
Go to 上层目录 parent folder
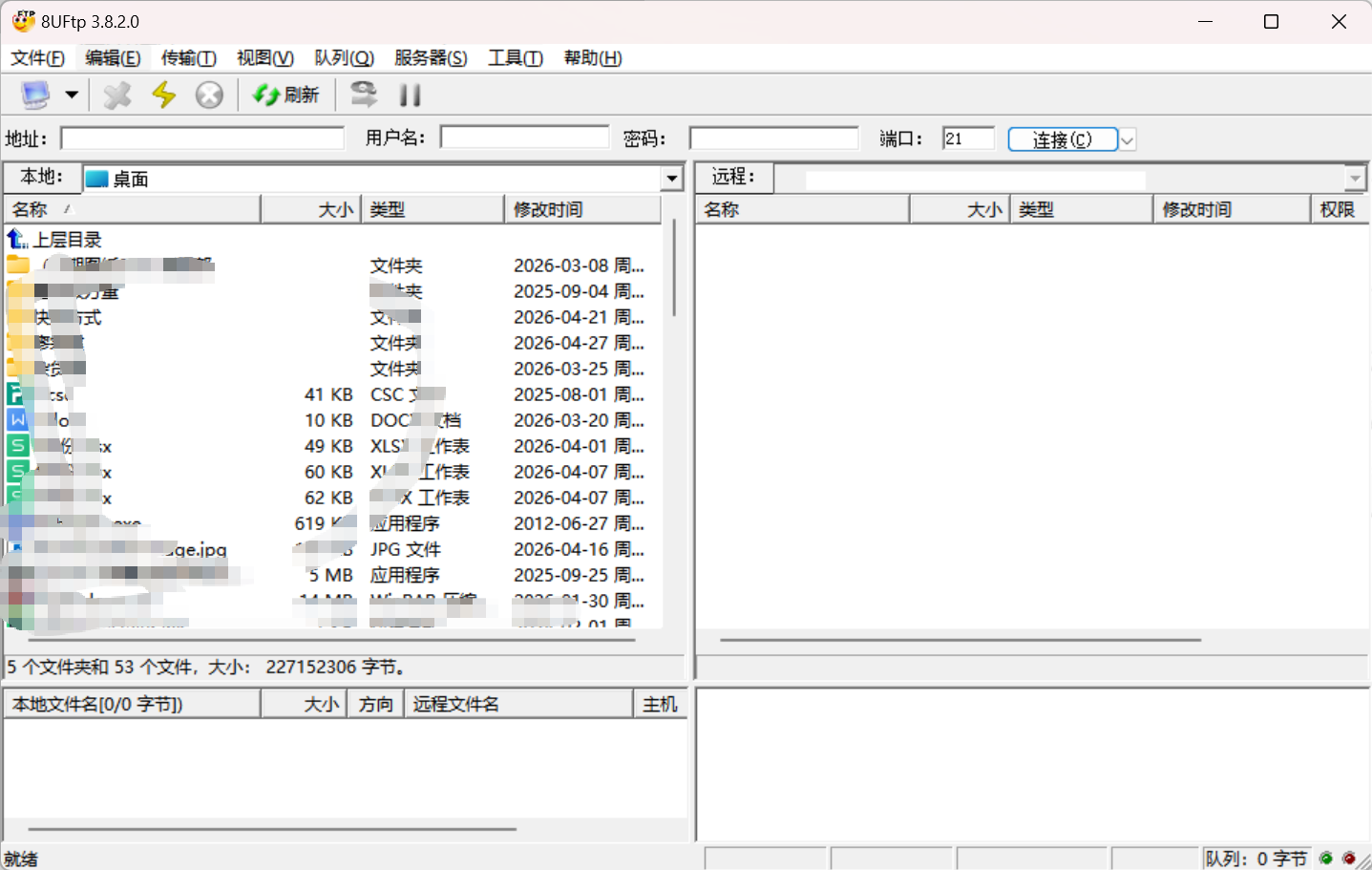(x=55, y=240)
